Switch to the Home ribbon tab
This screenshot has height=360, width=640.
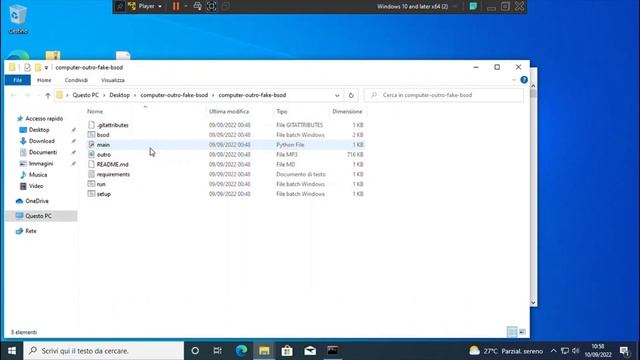pos(44,80)
